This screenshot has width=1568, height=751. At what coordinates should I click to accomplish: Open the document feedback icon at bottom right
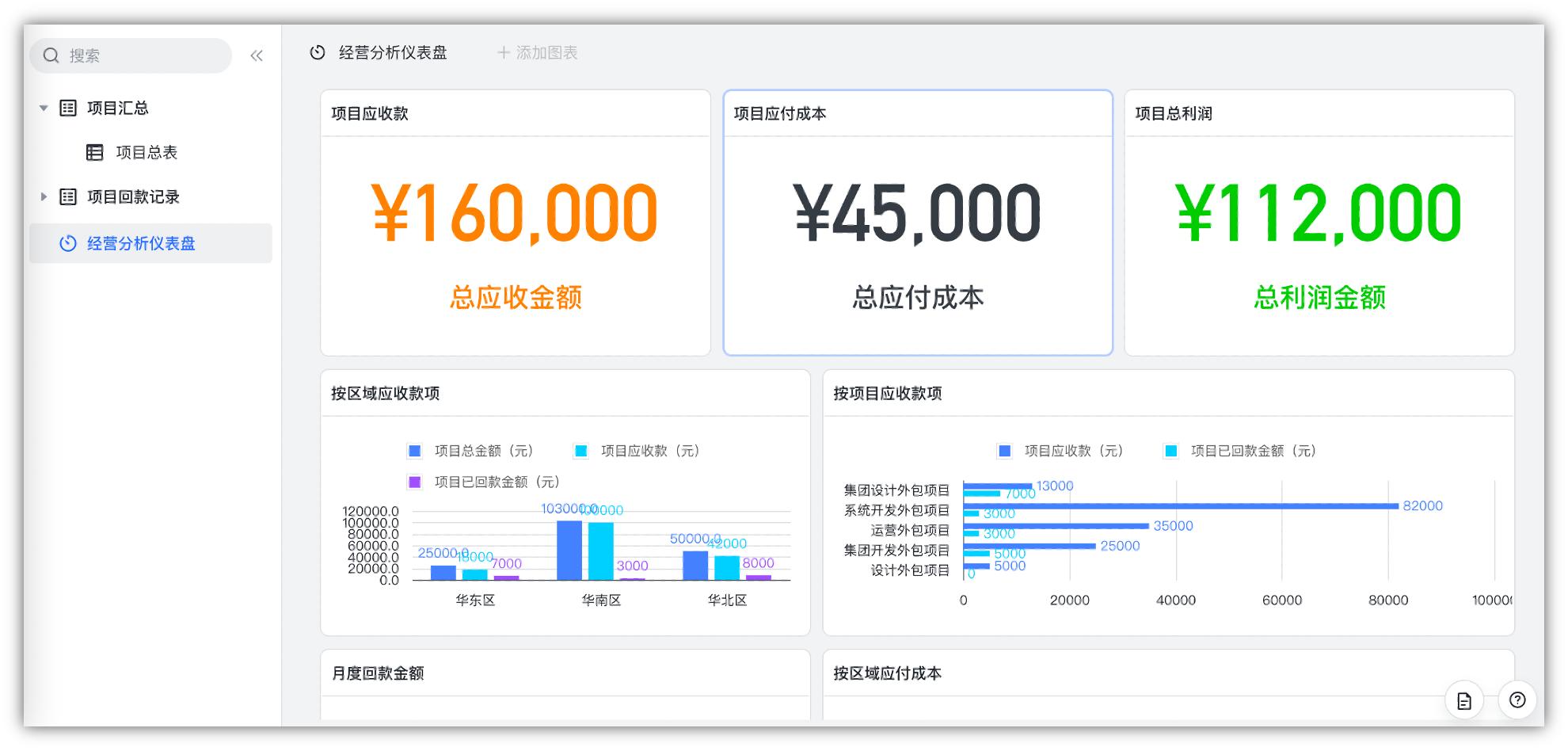pyautogui.click(x=1463, y=700)
